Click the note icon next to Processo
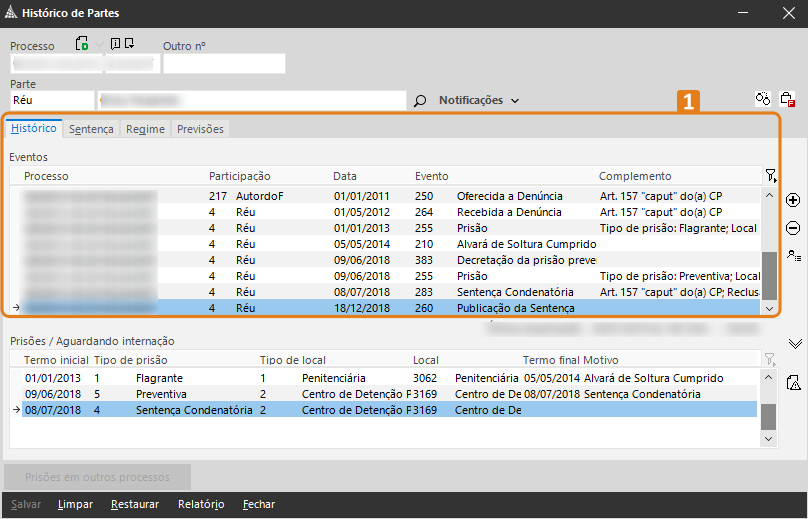The width and height of the screenshot is (808, 519). (116, 44)
